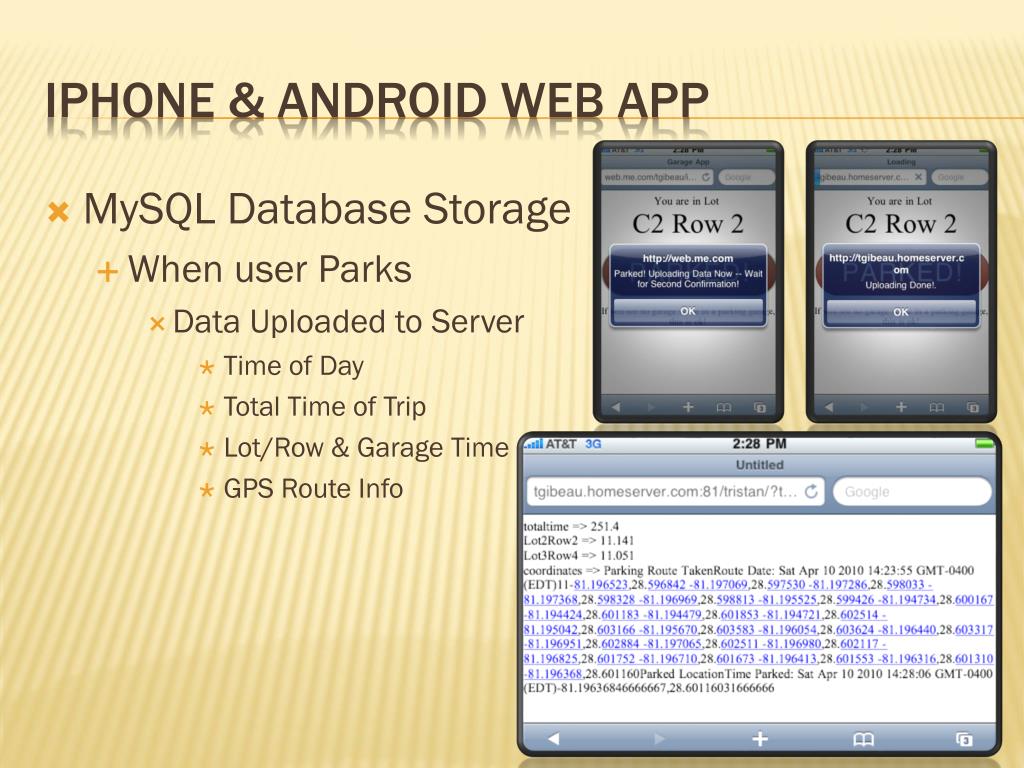Click the Total Time of Trip bullet

click(x=325, y=407)
